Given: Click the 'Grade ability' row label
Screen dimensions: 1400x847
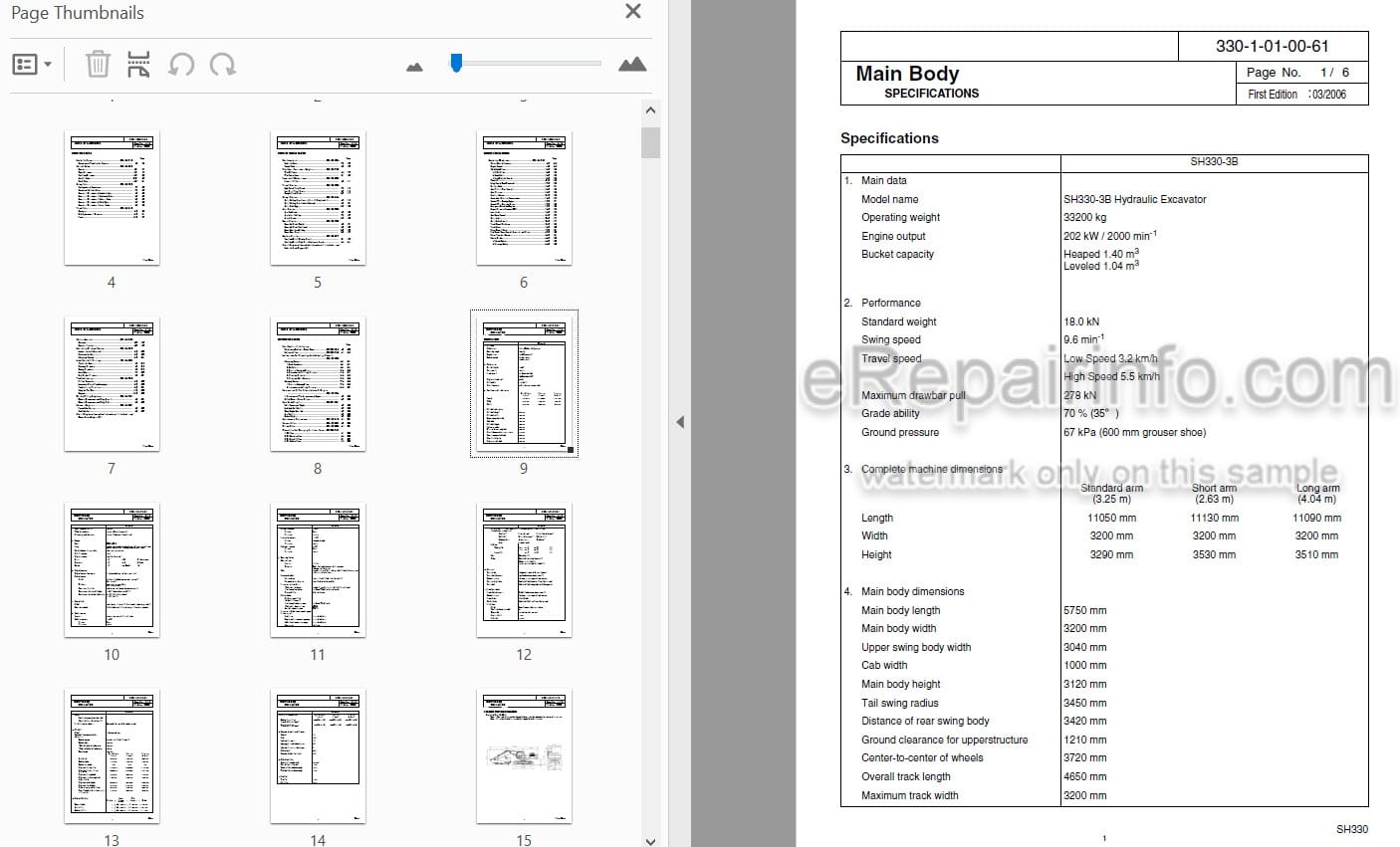Looking at the screenshot, I should click(890, 413).
